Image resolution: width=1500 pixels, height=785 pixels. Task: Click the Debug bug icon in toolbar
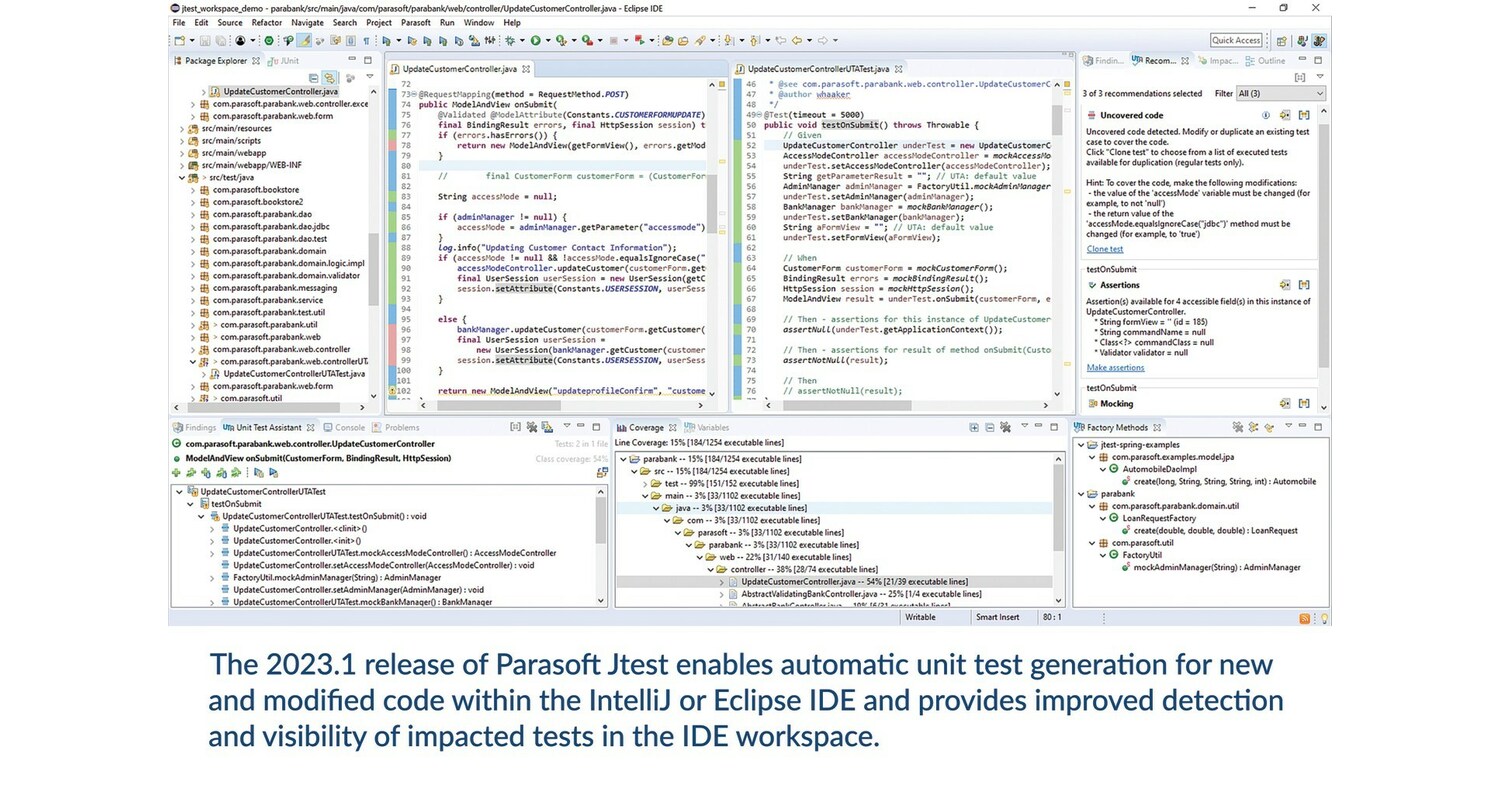510,41
